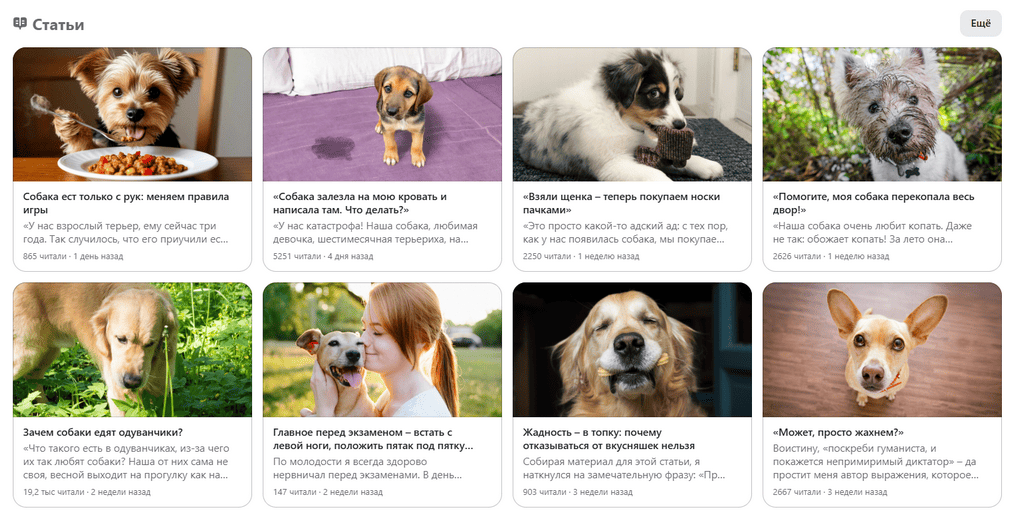Open the Yorkshire terrier eating from plate thumbnail
The image size is (1024, 515).
pos(132,114)
